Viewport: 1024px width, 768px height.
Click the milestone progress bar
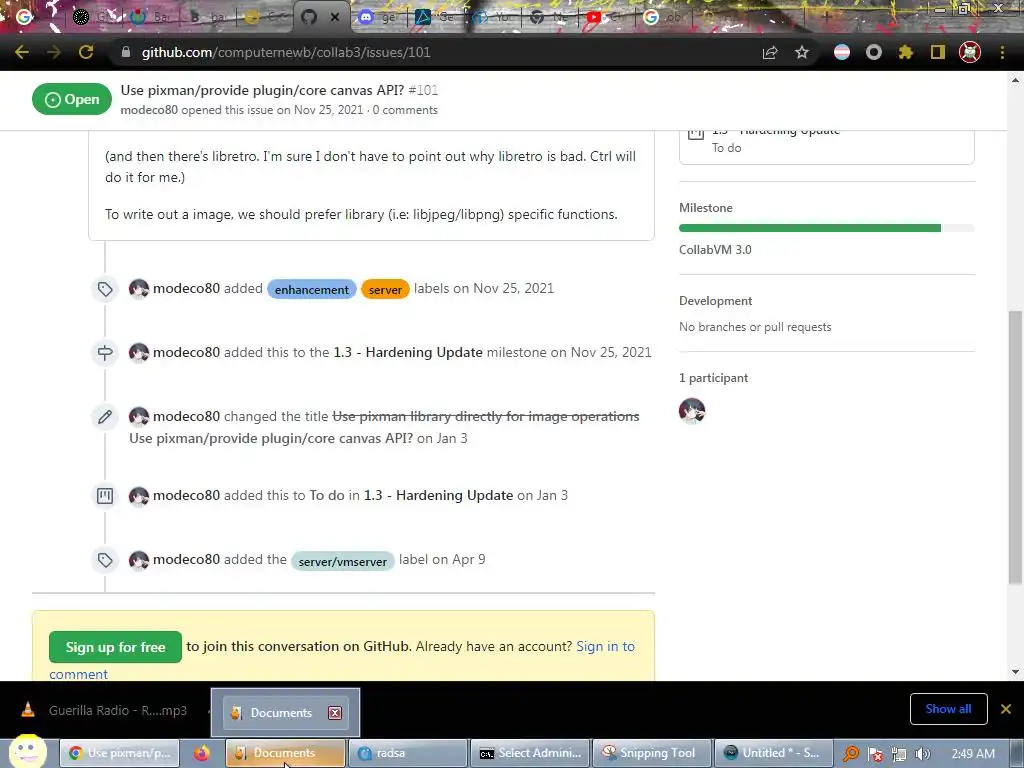pos(827,228)
